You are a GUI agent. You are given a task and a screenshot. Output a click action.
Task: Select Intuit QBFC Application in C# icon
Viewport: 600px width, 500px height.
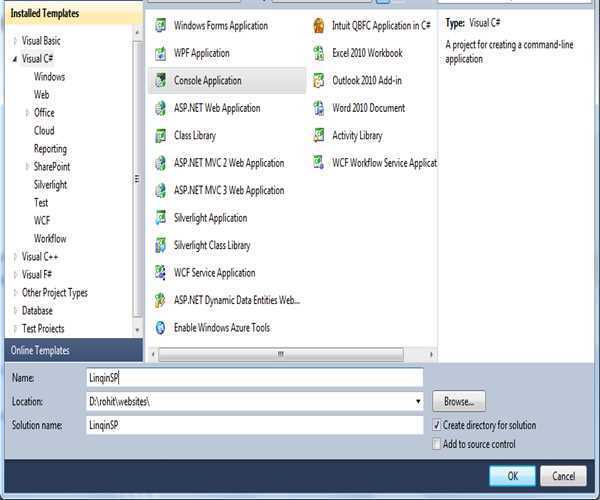pos(319,26)
